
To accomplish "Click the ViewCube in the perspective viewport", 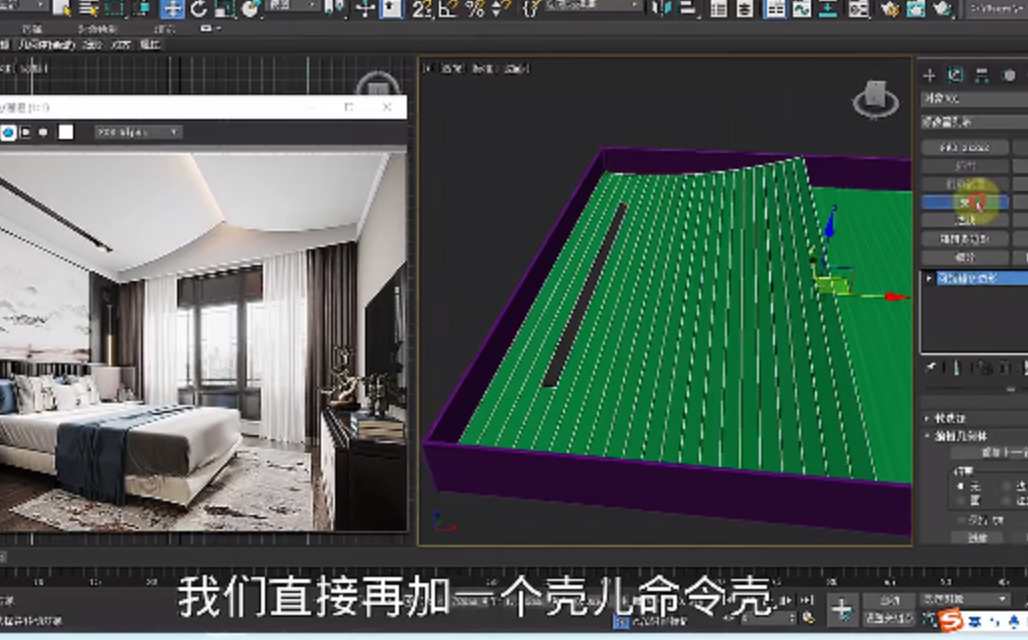I will point(874,99).
